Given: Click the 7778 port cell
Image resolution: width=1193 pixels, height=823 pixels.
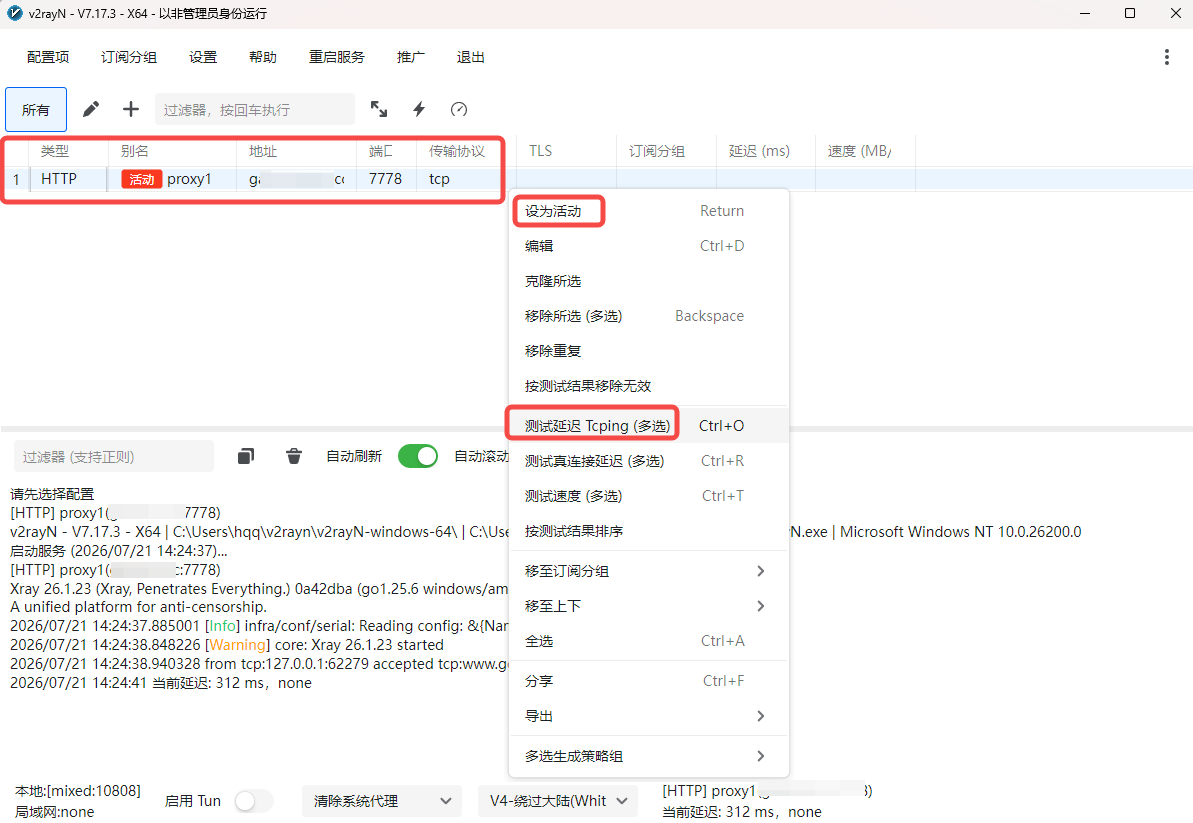Looking at the screenshot, I should [x=385, y=179].
